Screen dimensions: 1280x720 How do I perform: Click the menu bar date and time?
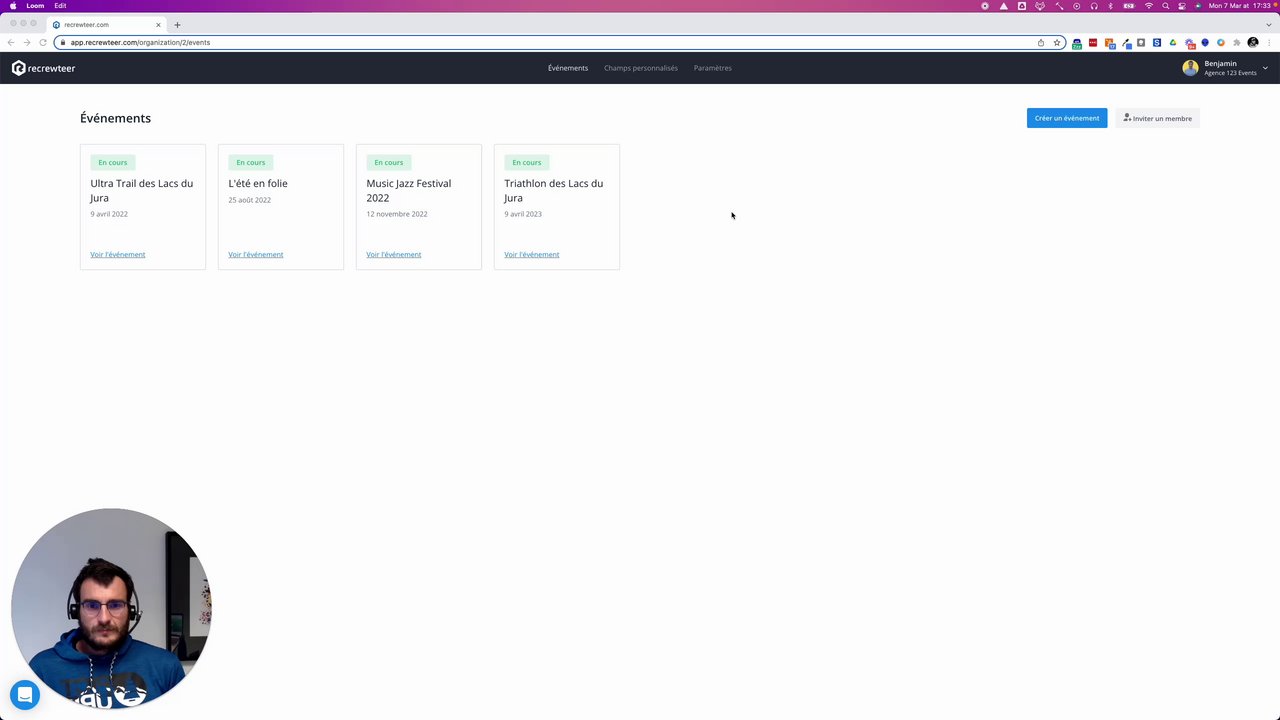click(x=1238, y=6)
